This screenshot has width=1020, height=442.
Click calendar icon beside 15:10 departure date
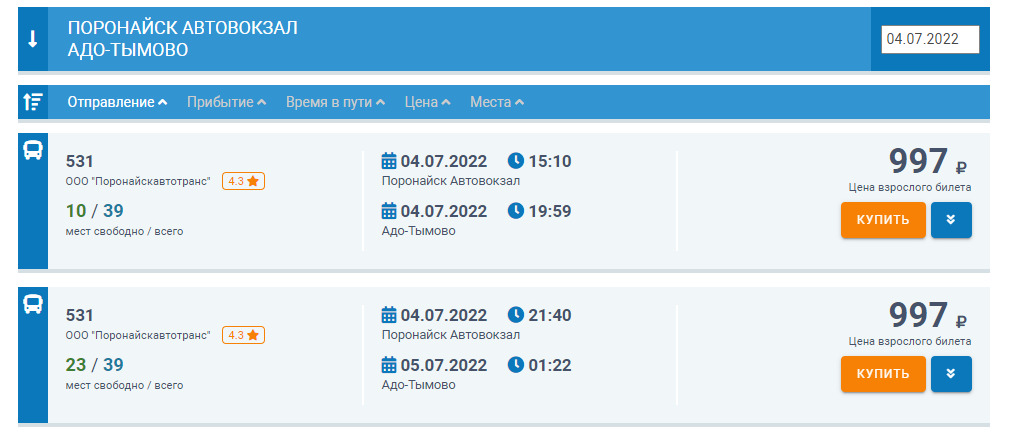tap(388, 161)
